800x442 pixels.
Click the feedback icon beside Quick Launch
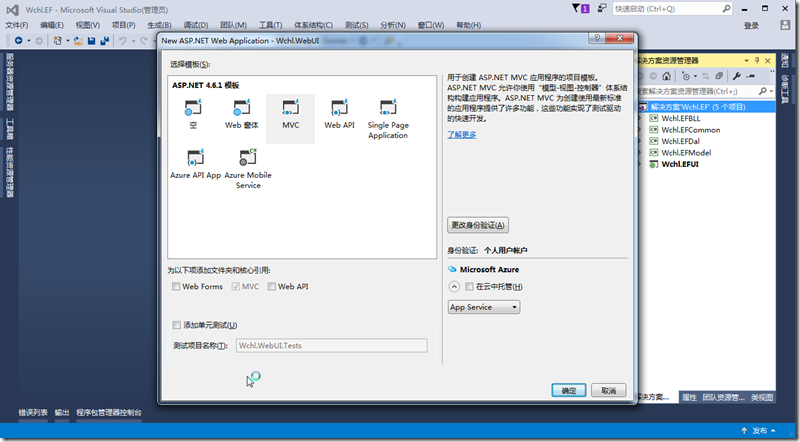coord(602,8)
